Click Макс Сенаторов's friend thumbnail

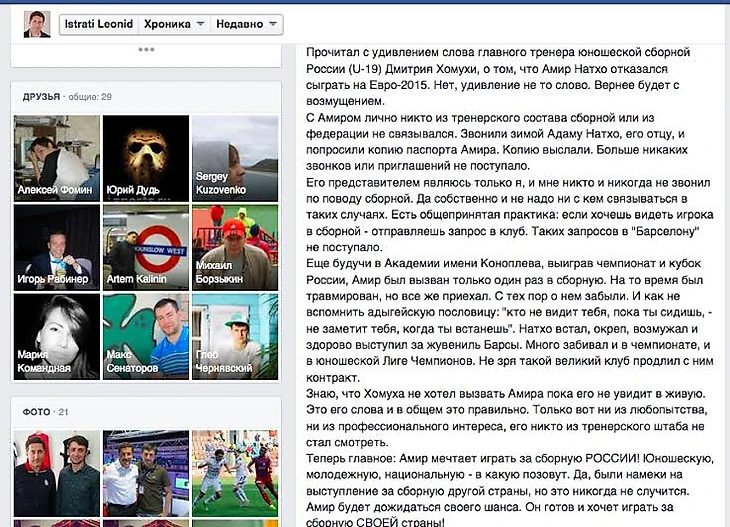tap(146, 336)
